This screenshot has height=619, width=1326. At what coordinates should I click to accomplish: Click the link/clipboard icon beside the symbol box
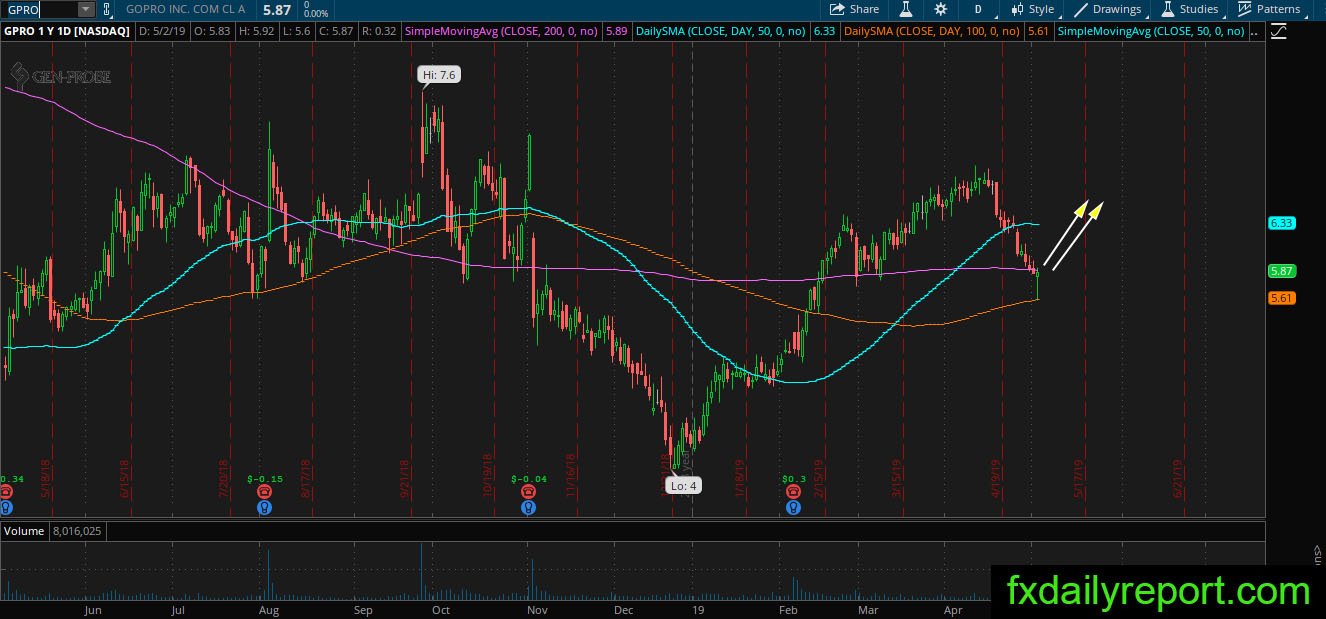click(x=107, y=9)
